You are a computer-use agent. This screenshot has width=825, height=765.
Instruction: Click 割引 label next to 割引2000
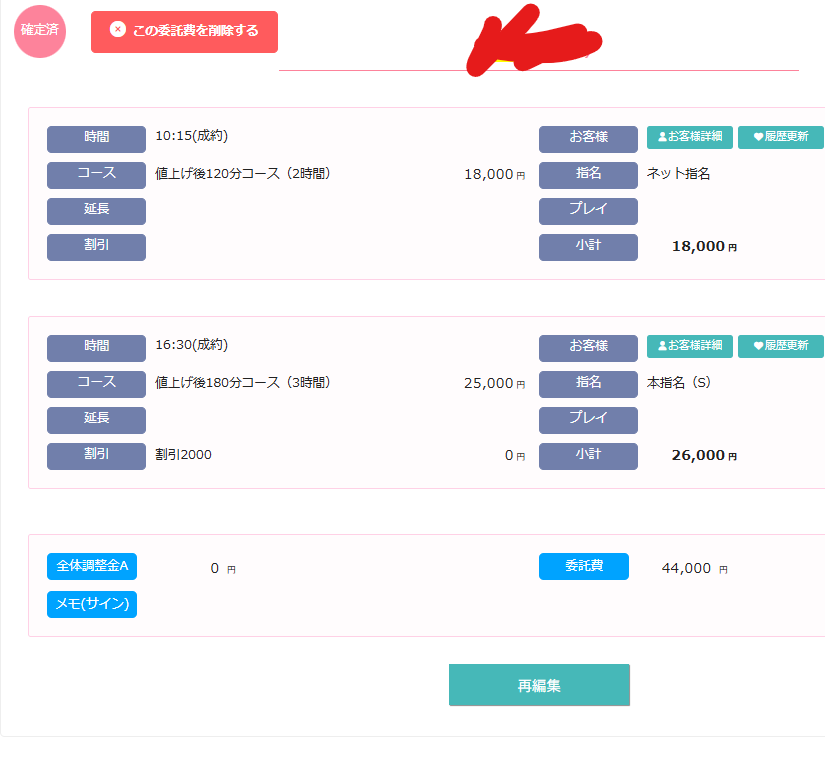tap(96, 456)
